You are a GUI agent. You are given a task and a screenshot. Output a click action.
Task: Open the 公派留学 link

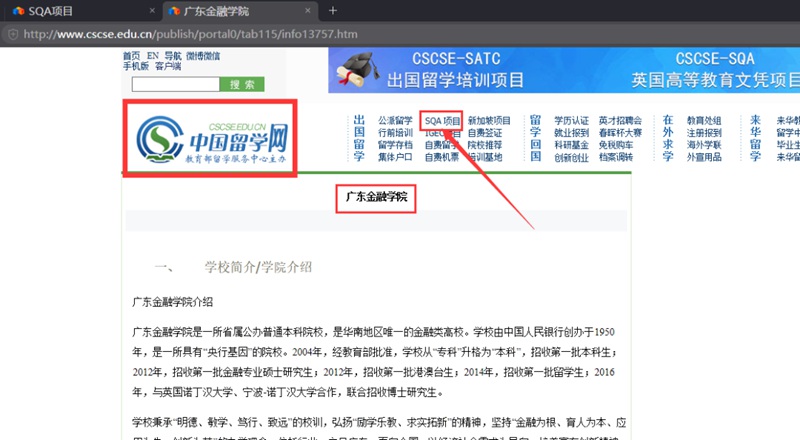(x=395, y=120)
